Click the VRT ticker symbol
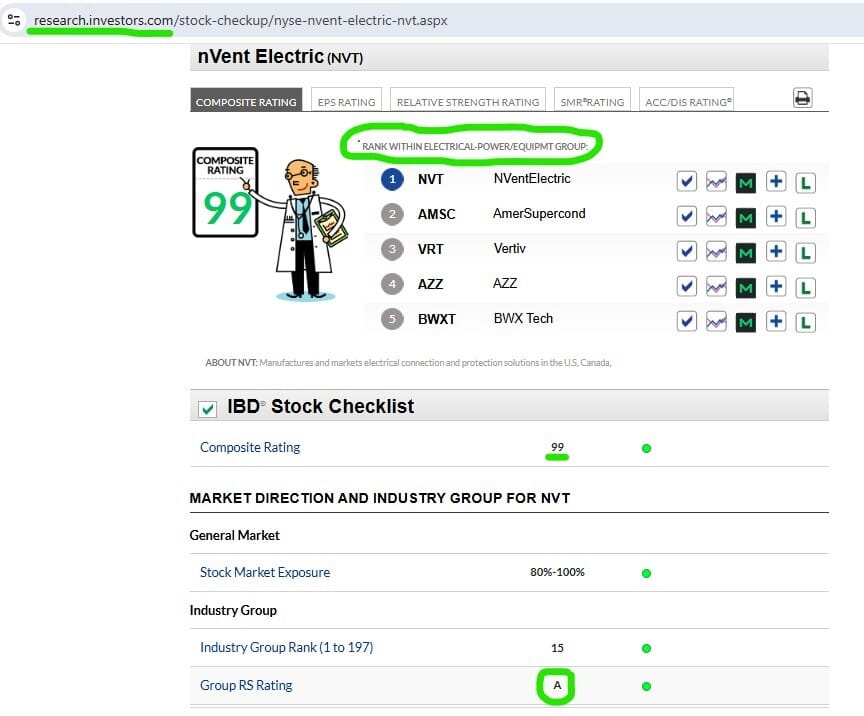The height and width of the screenshot is (716, 864). (x=430, y=249)
